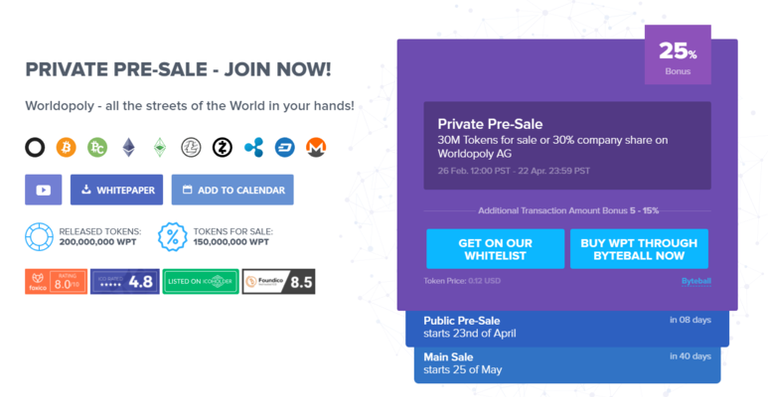This screenshot has width=768, height=397.
Task: Click the black ring Byteball icon
Action: tap(35, 147)
